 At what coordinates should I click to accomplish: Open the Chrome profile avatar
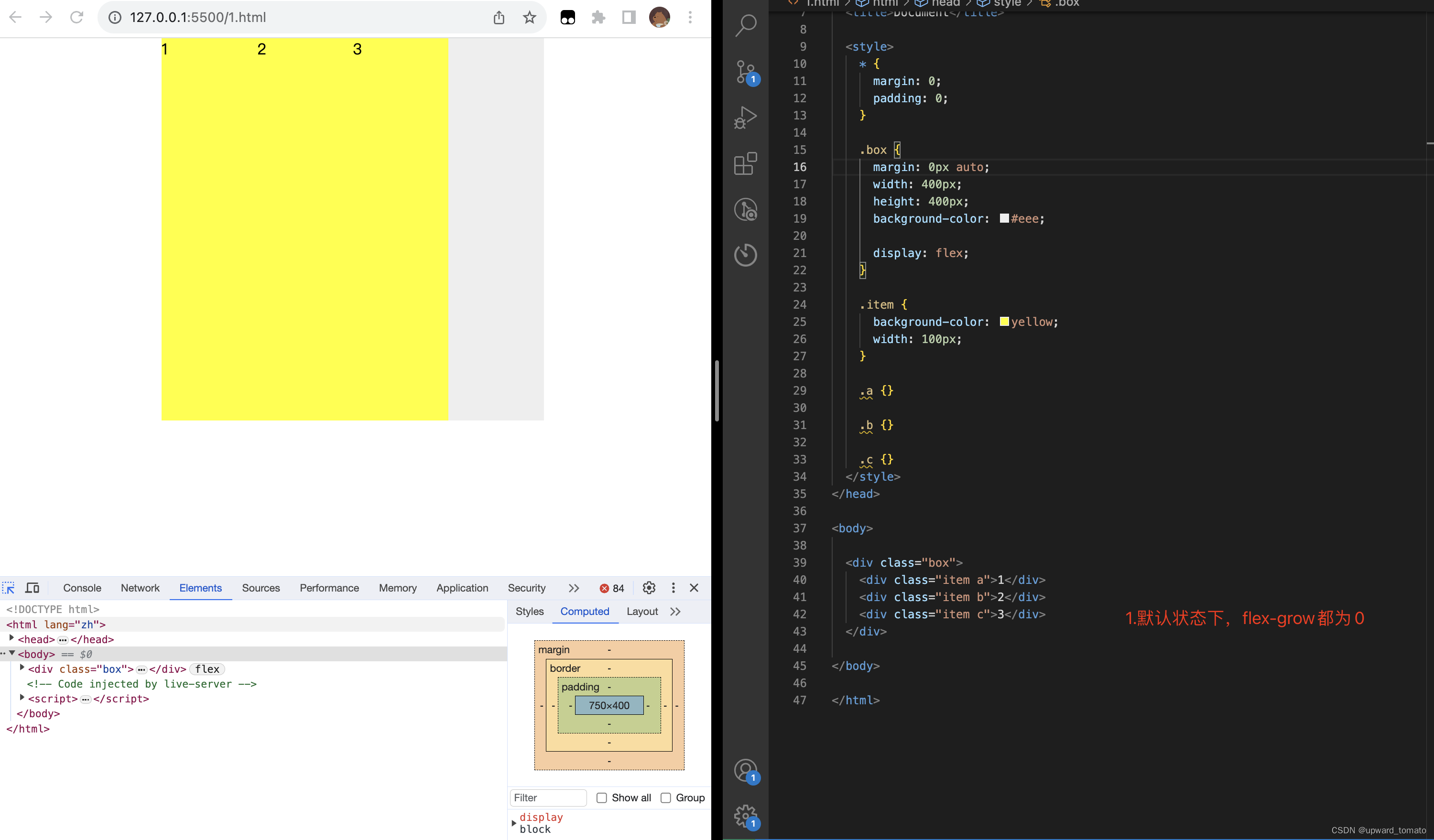660,17
